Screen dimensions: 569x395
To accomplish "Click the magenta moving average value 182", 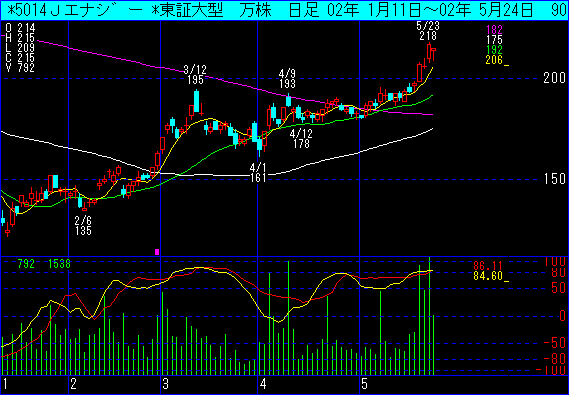I will pos(494,30).
